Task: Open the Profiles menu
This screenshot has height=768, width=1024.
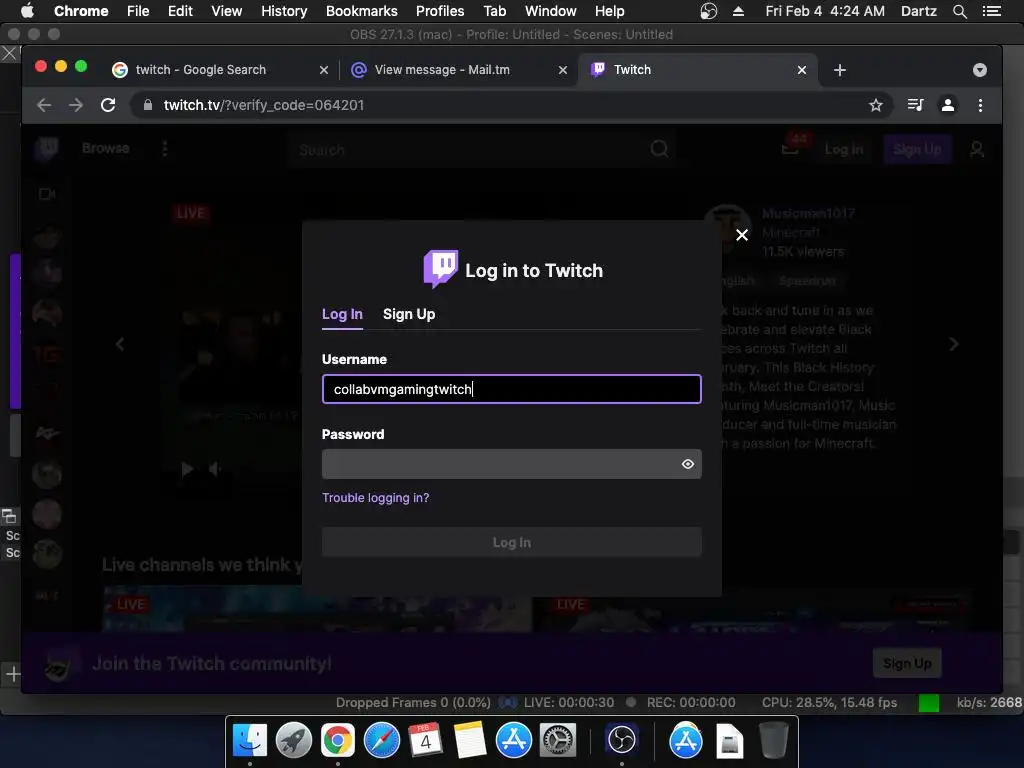Action: click(x=440, y=11)
